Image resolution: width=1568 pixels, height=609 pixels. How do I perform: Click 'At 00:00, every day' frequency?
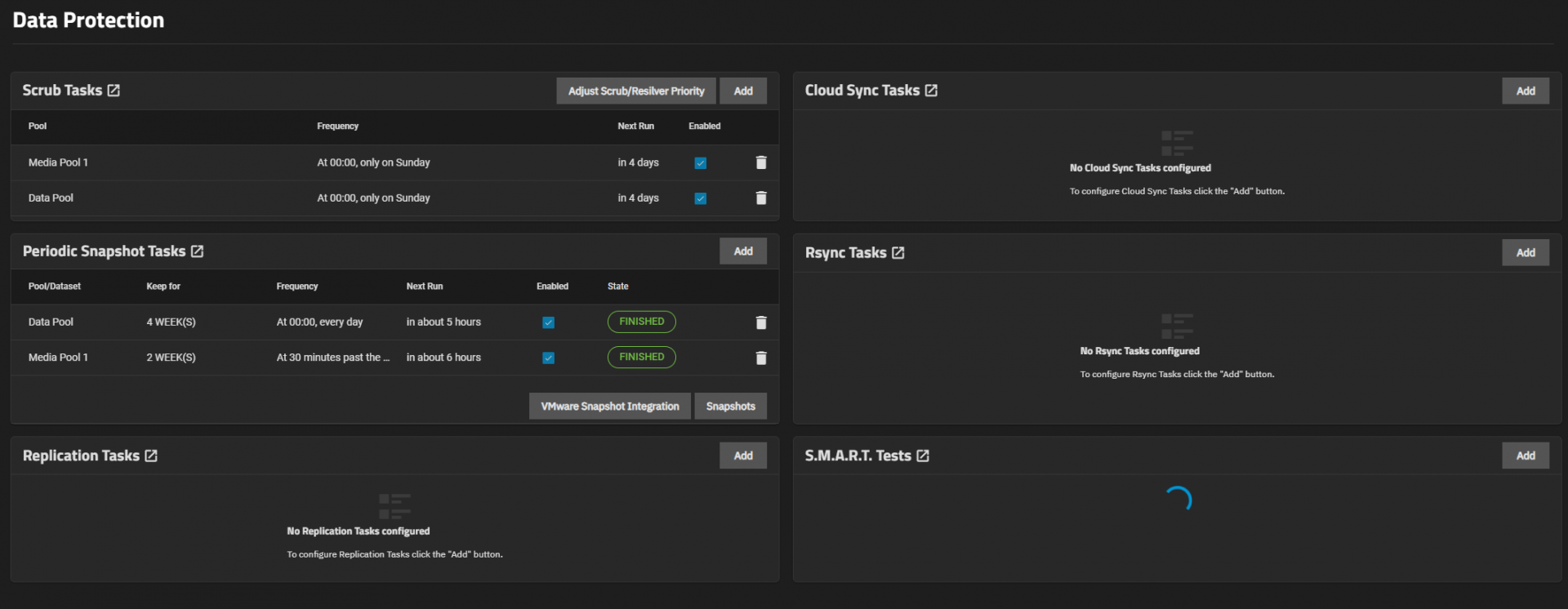coord(319,322)
